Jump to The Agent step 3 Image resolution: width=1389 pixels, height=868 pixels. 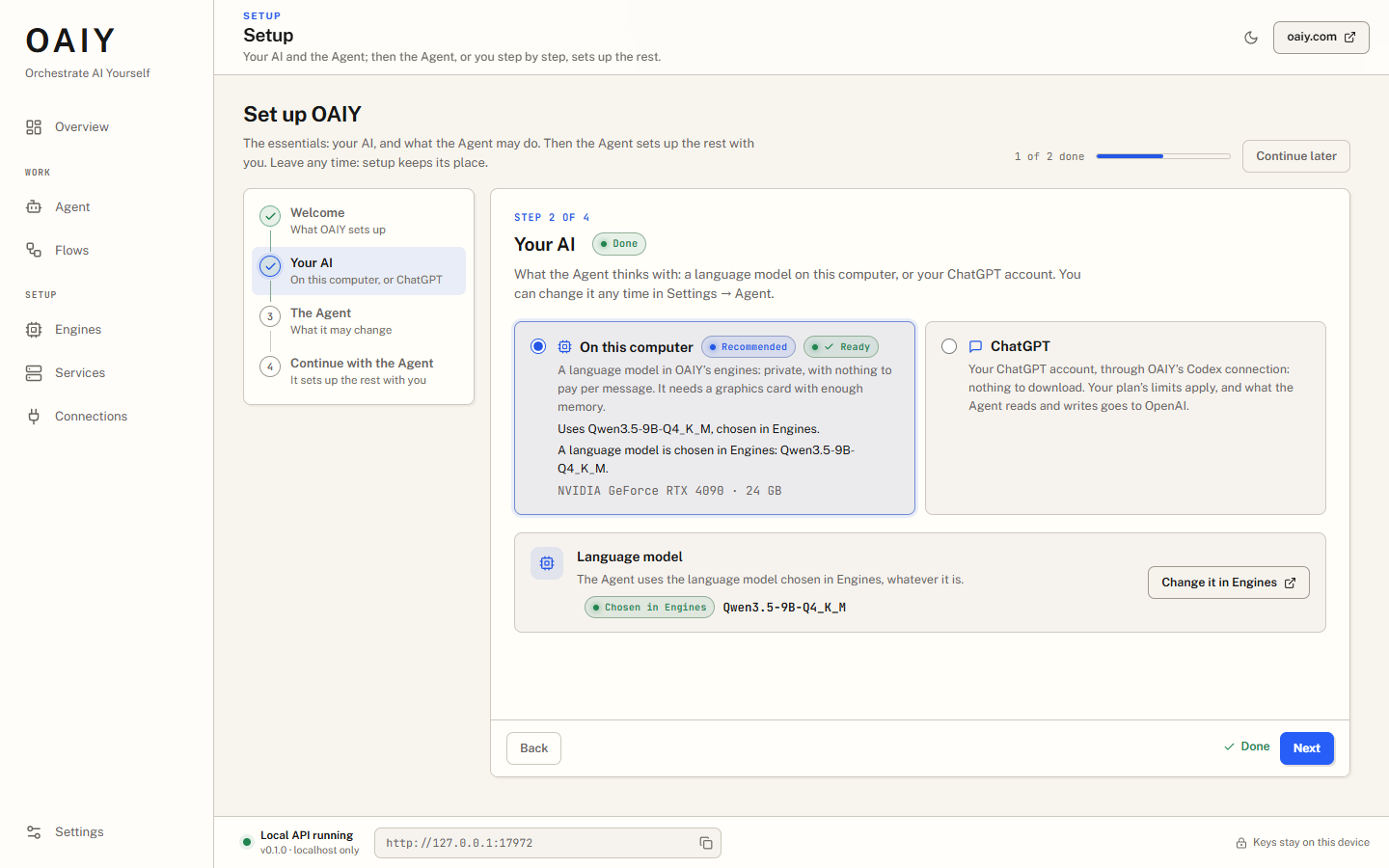coord(359,321)
